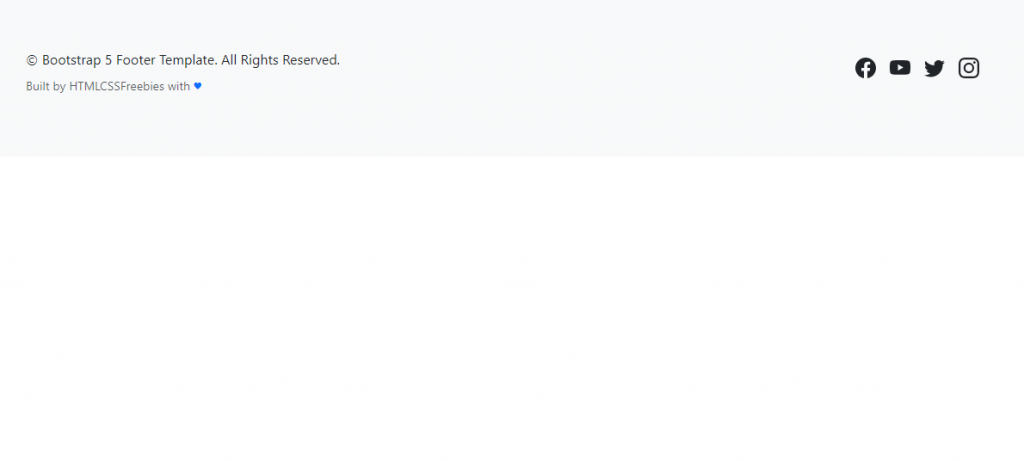Click the word 'Footer' in copyright text
The width and height of the screenshot is (1024, 461).
click(136, 60)
